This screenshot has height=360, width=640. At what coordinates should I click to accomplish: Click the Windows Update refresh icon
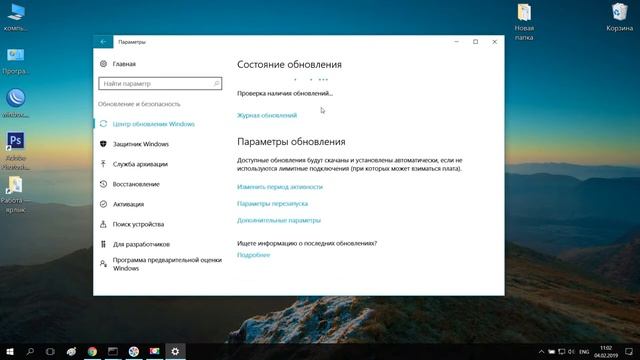click(x=103, y=124)
